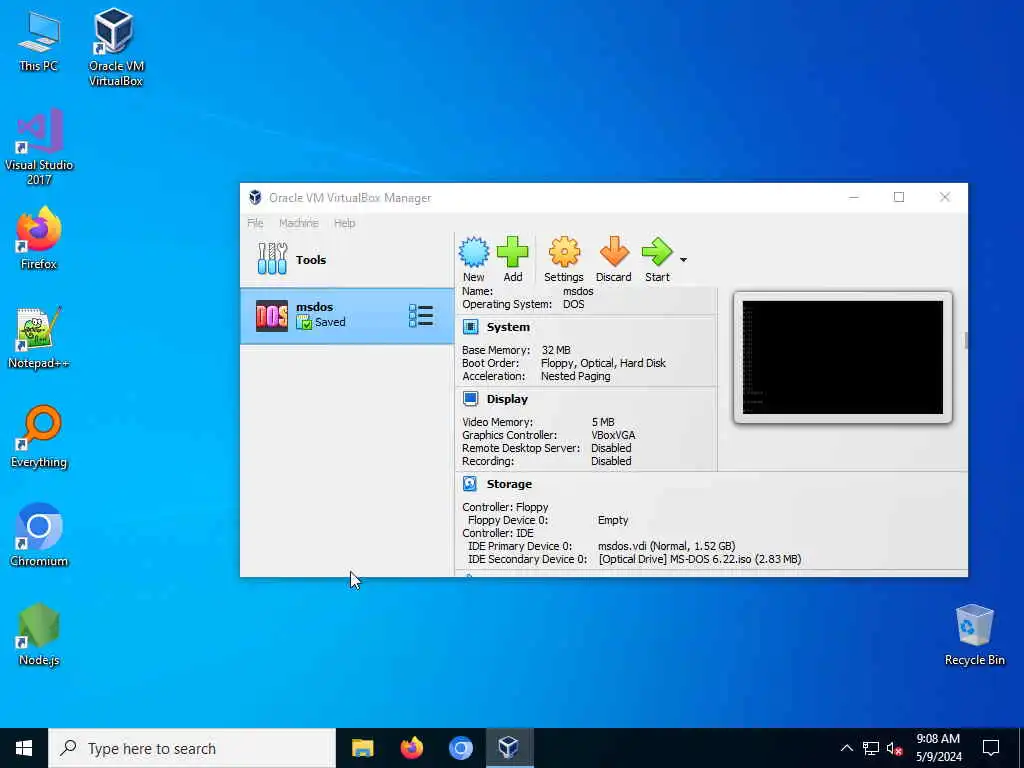The image size is (1024, 768).
Task: Select the Firefox desktop shortcut
Action: click(39, 238)
